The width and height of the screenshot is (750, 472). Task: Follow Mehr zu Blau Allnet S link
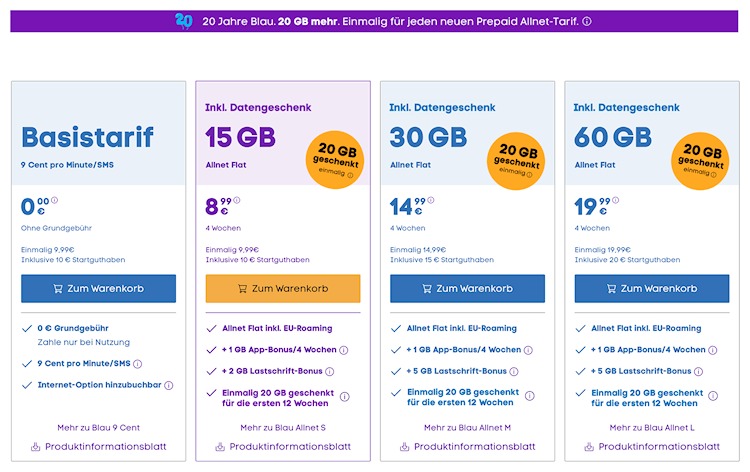pyautogui.click(x=282, y=428)
